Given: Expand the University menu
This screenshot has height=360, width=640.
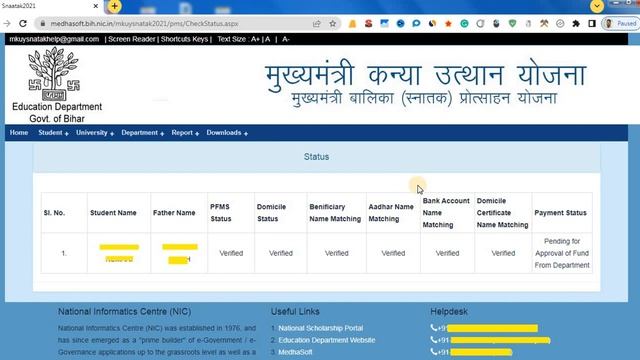Looking at the screenshot, I should coord(95,133).
